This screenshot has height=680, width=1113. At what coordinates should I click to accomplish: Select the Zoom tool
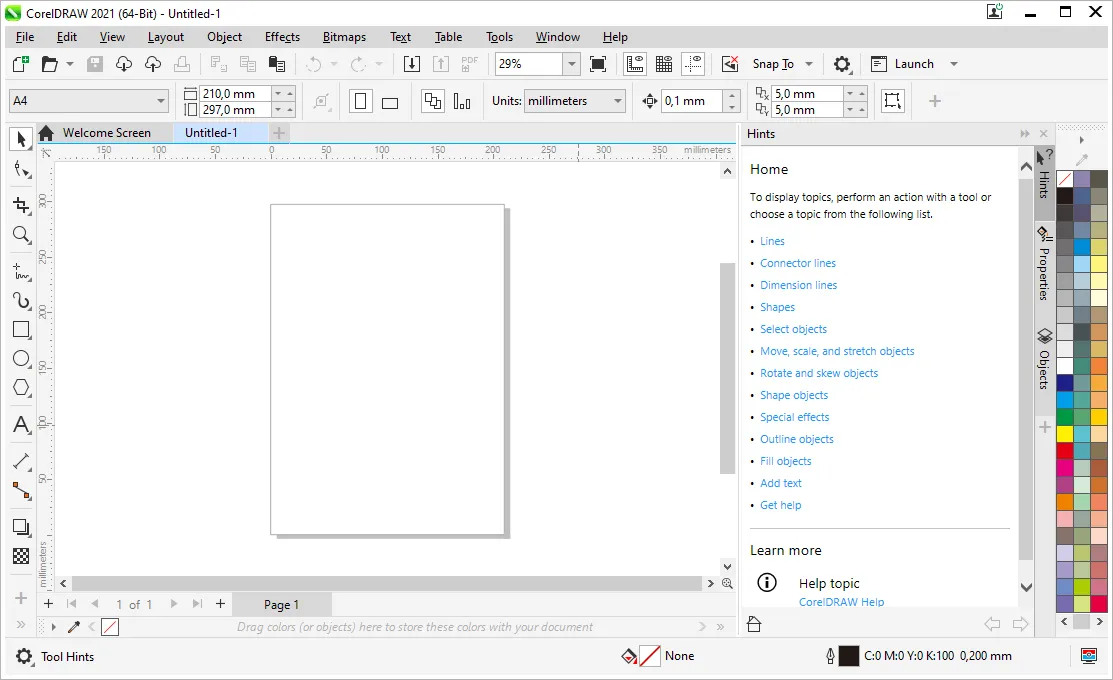pyautogui.click(x=21, y=235)
